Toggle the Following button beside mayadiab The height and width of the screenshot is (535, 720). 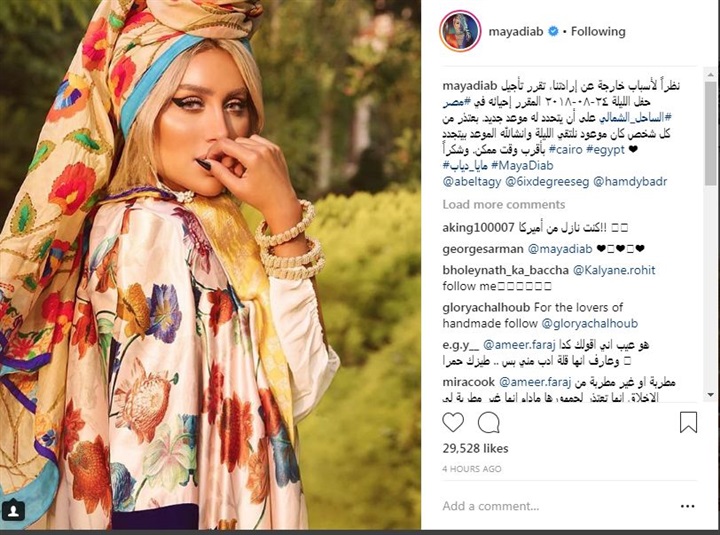[x=598, y=31]
